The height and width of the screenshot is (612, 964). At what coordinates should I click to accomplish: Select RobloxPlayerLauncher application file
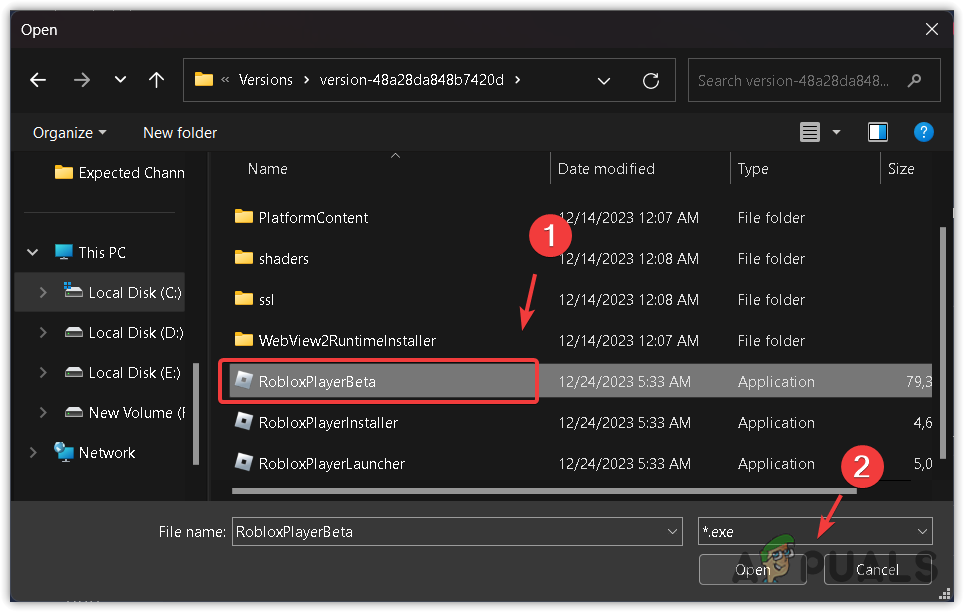[x=331, y=464]
